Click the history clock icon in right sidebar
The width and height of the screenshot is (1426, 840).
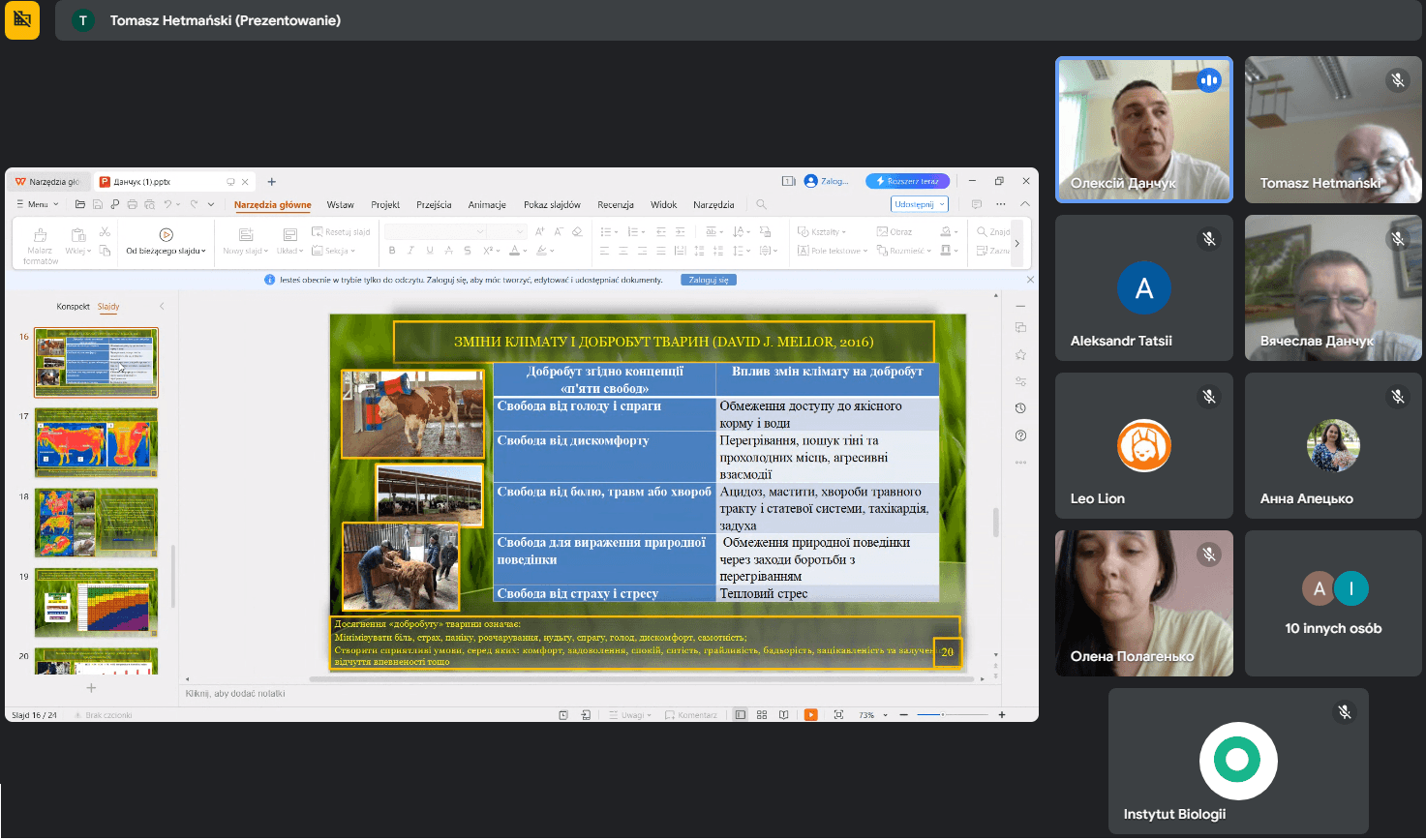coord(1020,408)
